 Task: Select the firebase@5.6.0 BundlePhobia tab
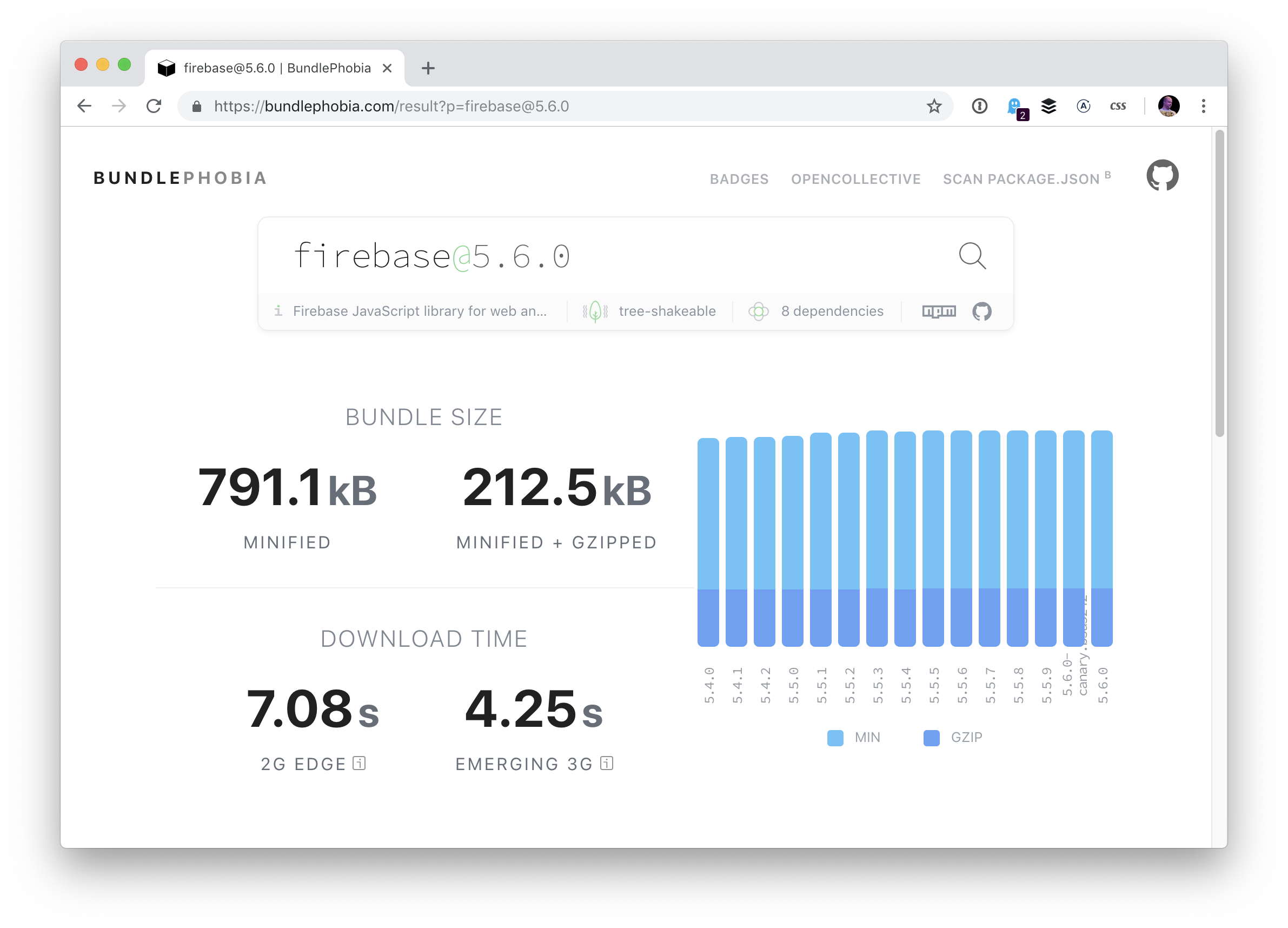coord(275,68)
